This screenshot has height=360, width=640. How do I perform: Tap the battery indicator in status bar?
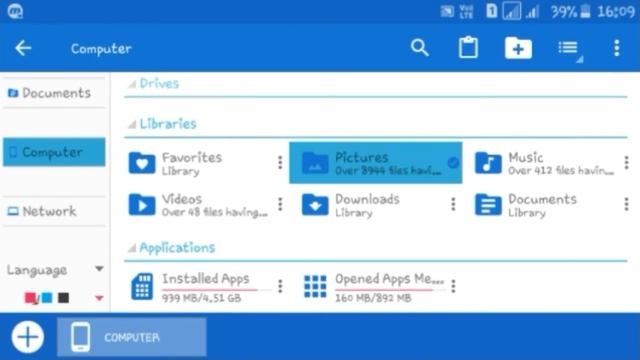(x=586, y=11)
